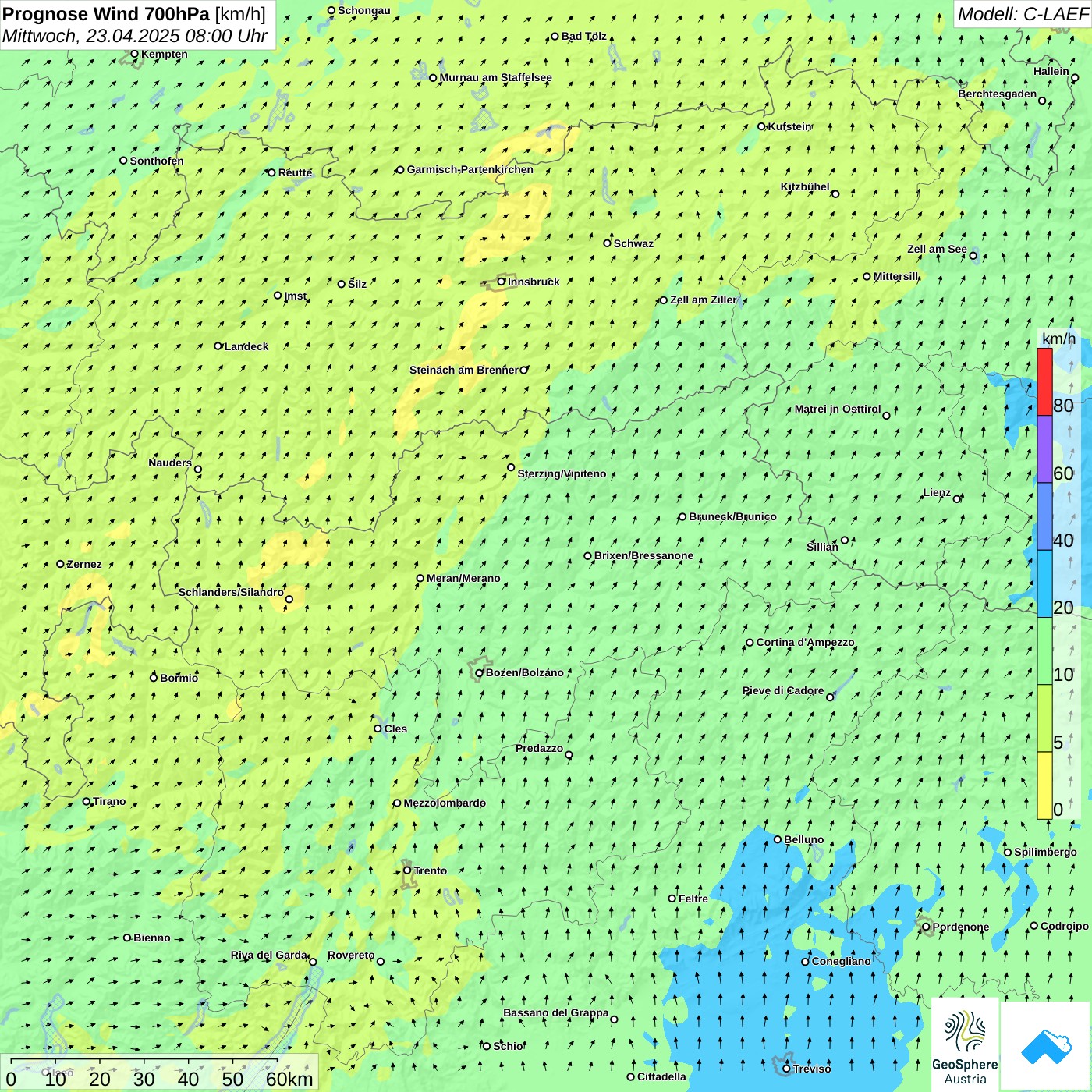The image size is (1092, 1092).
Task: Click the blue cloud app logo
Action: (x=1046, y=1046)
